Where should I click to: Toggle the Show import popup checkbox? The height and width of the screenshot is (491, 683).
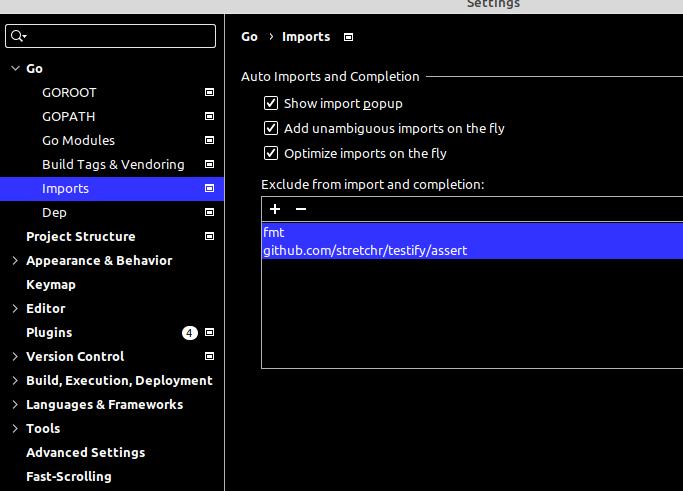pyautogui.click(x=271, y=103)
